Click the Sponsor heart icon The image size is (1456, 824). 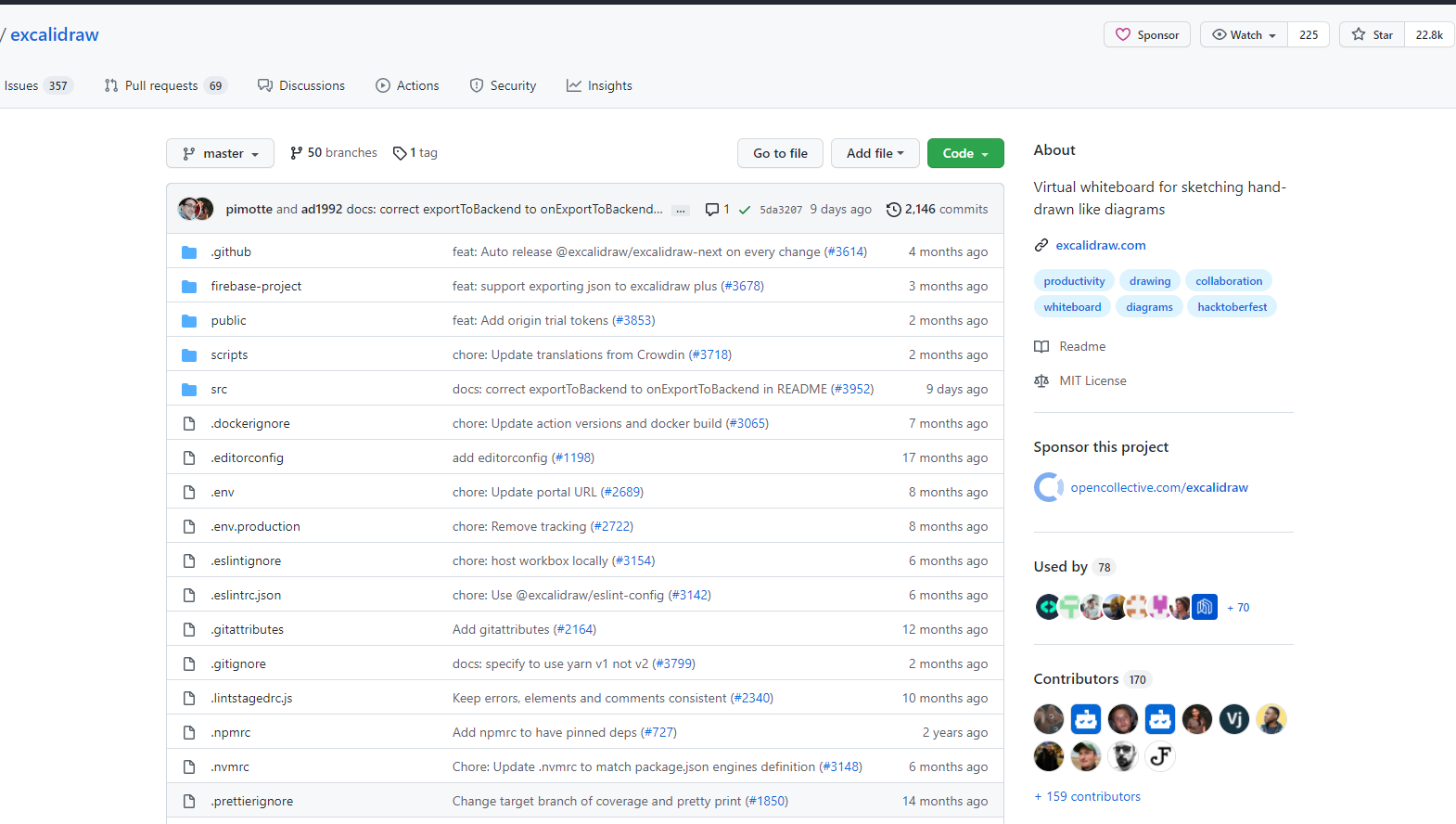(x=1123, y=34)
